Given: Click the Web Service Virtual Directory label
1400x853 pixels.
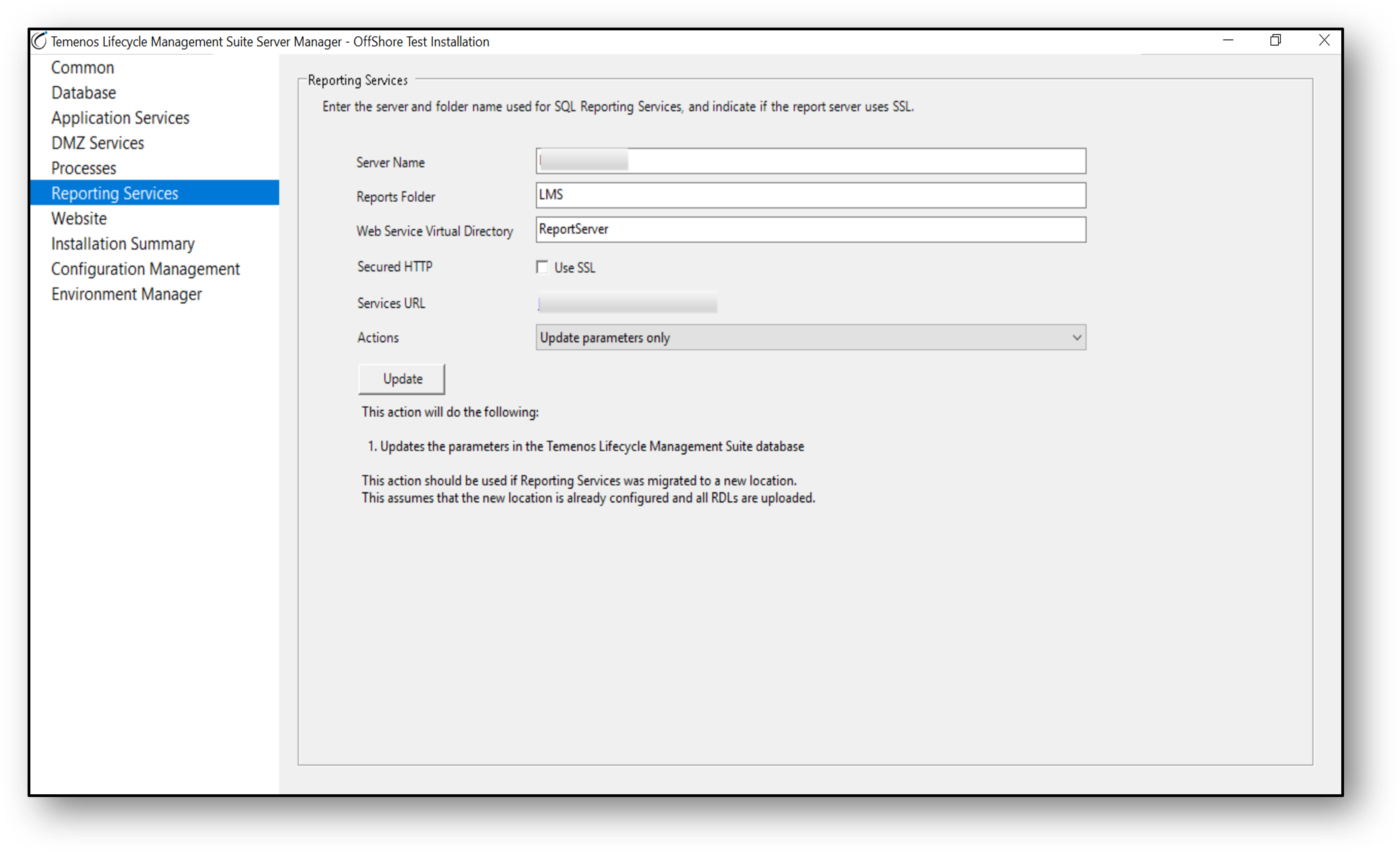Looking at the screenshot, I should tap(434, 231).
